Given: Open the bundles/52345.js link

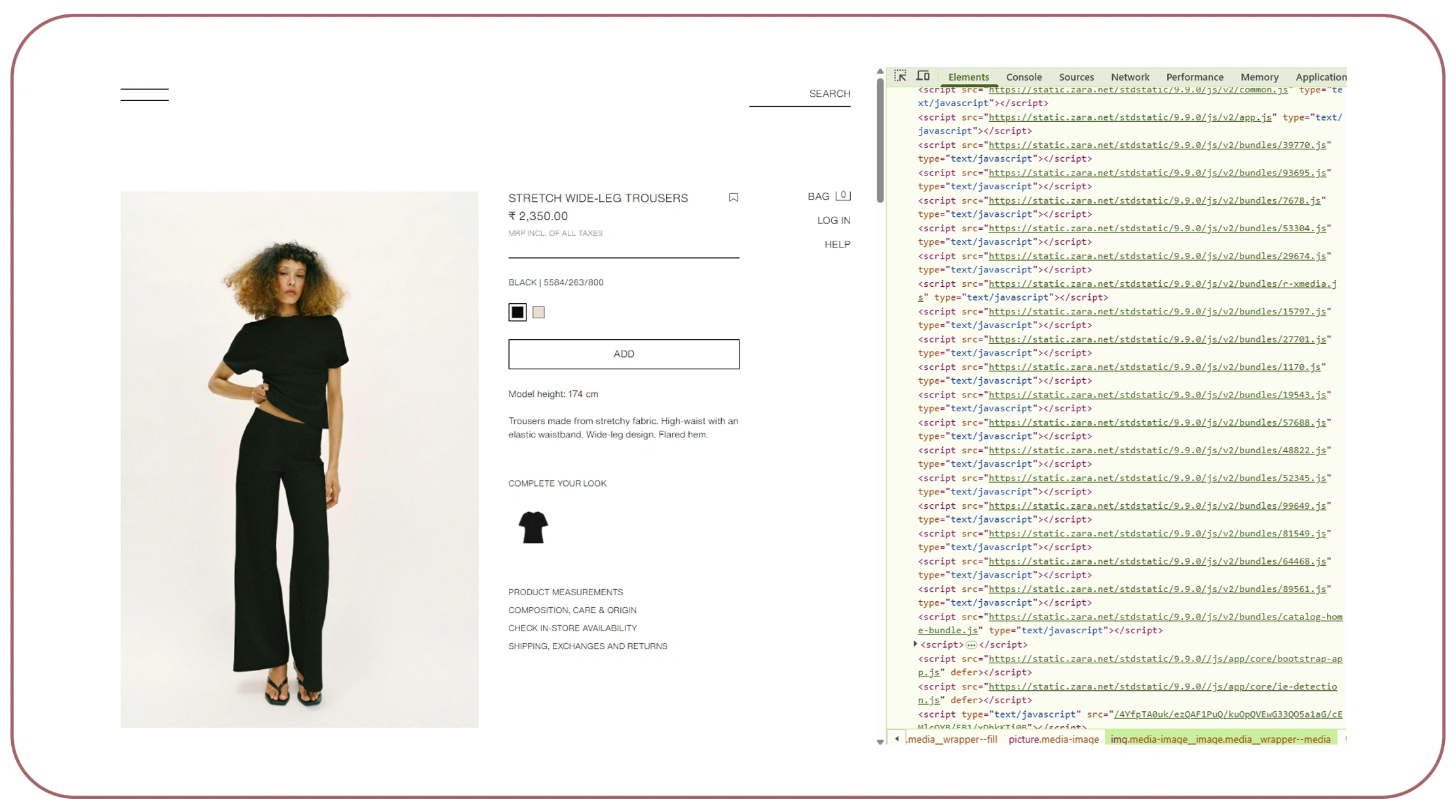Looking at the screenshot, I should (x=1157, y=479).
